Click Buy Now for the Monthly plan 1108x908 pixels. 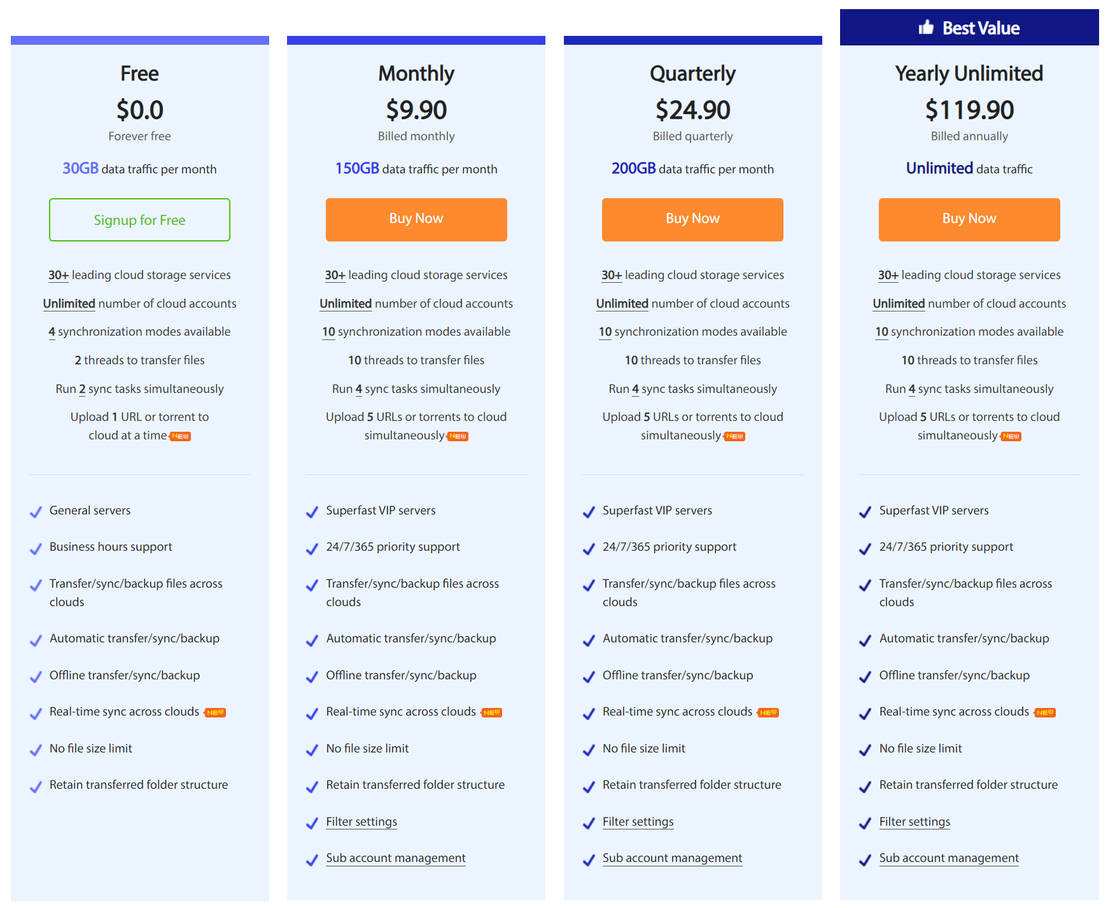(x=416, y=219)
